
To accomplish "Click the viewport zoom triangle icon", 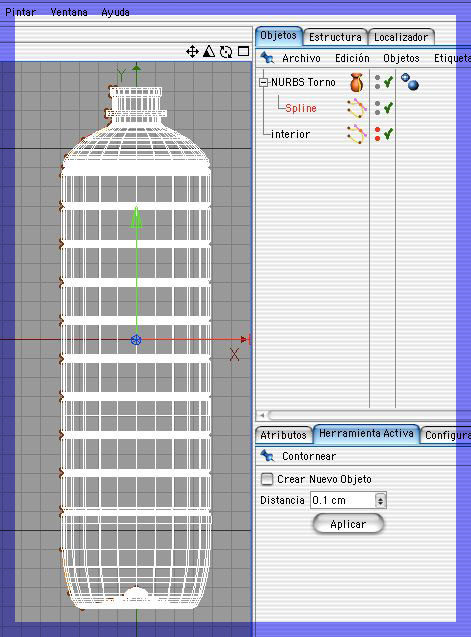I will pyautogui.click(x=209, y=51).
